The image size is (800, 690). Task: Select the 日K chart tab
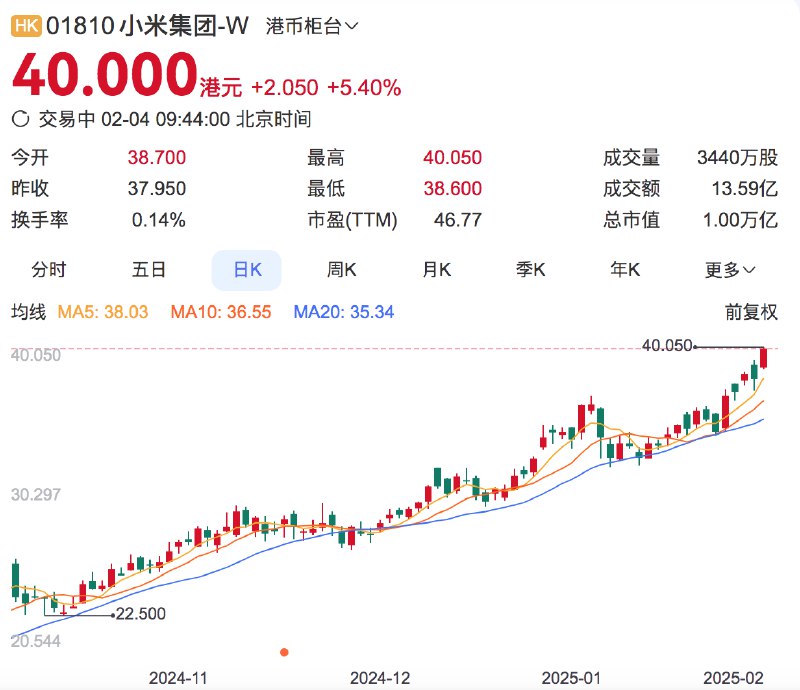pos(247,270)
